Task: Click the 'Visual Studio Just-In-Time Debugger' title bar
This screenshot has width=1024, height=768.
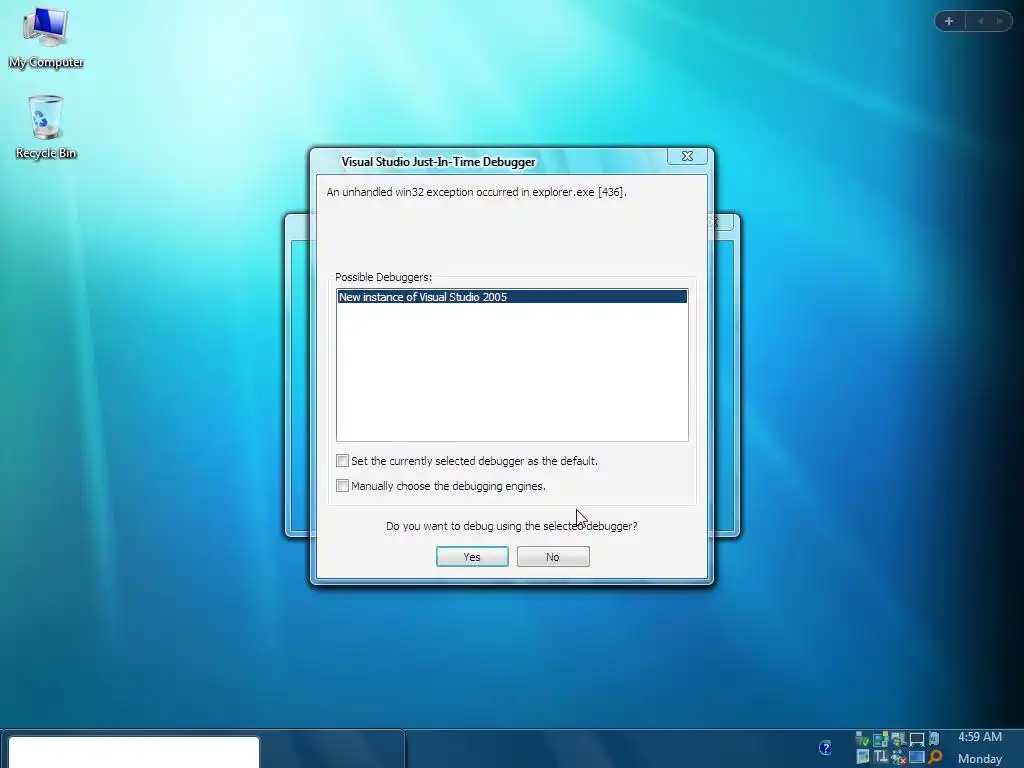Action: pyautogui.click(x=438, y=161)
